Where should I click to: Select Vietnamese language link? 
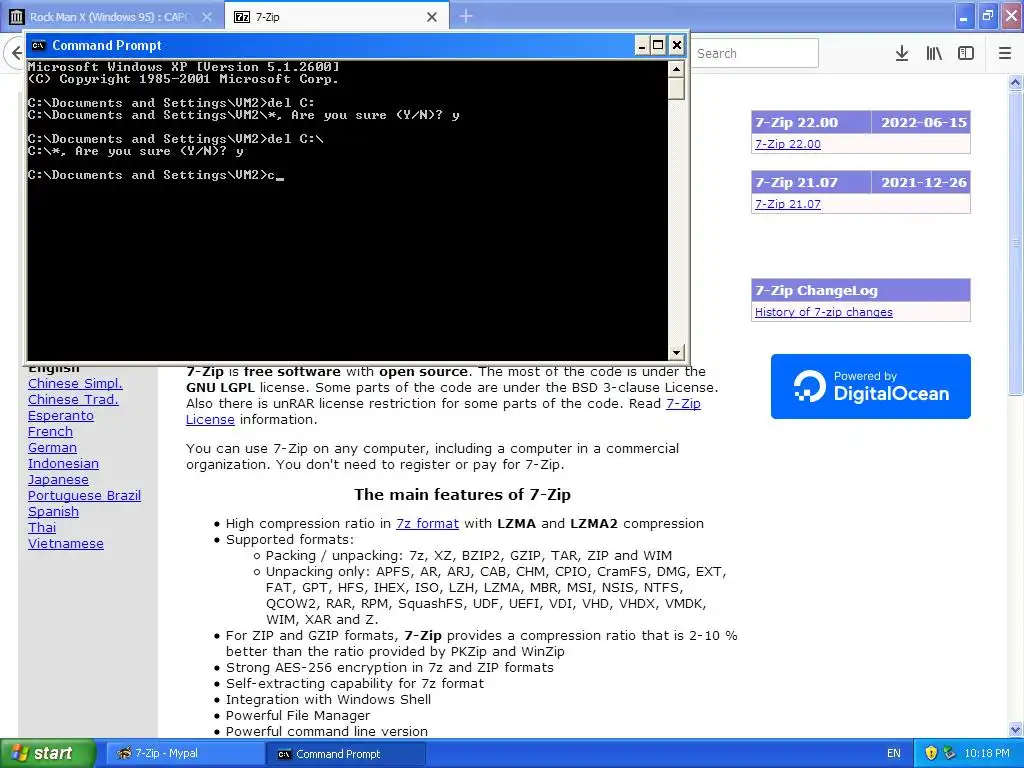coord(65,543)
